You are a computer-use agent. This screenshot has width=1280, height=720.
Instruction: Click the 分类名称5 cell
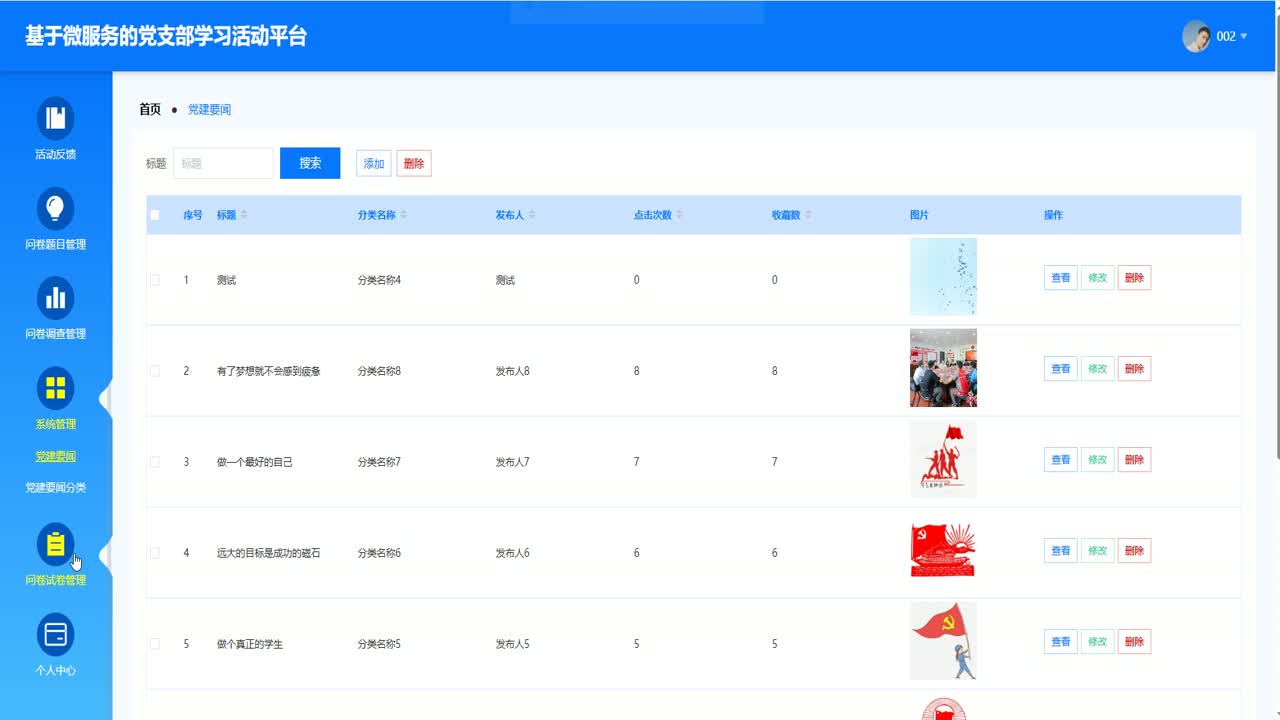coord(379,644)
